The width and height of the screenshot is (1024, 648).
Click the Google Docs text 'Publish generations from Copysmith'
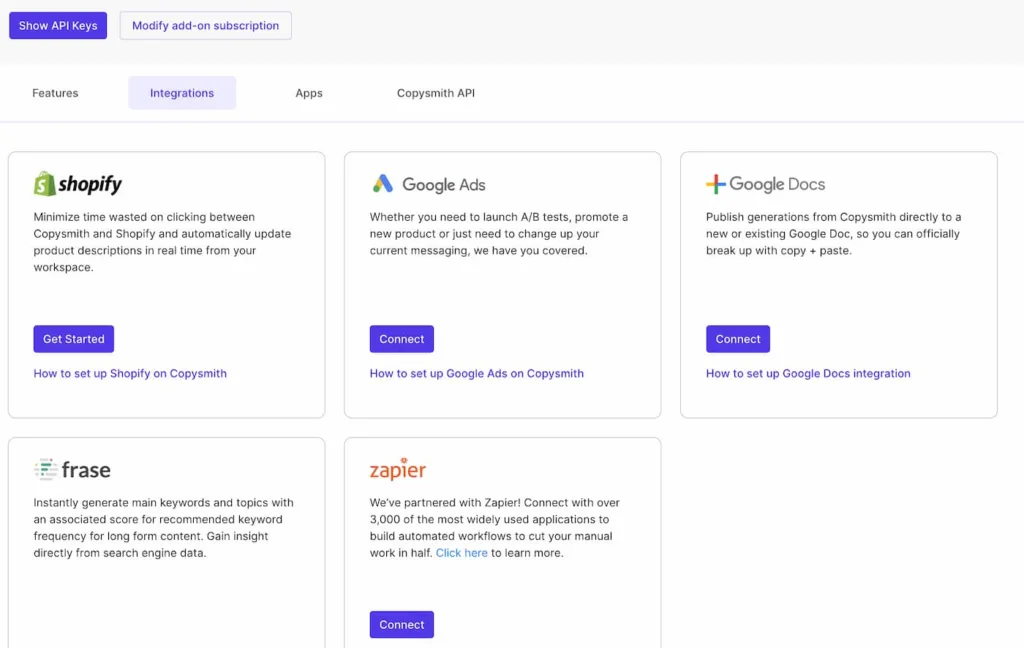coord(833,233)
